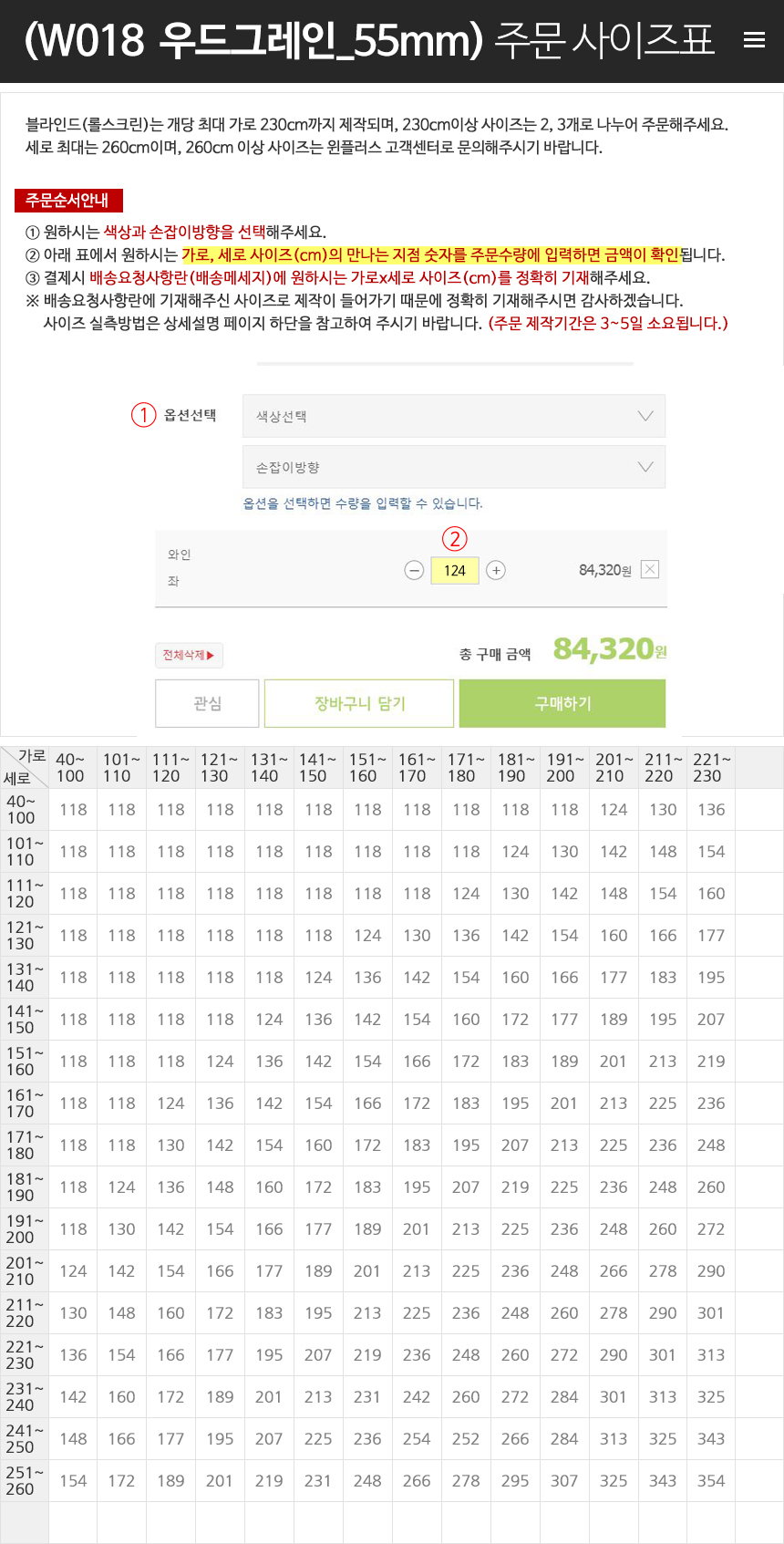
Task: Click the table cell showing 354
Action: pyautogui.click(x=711, y=1481)
